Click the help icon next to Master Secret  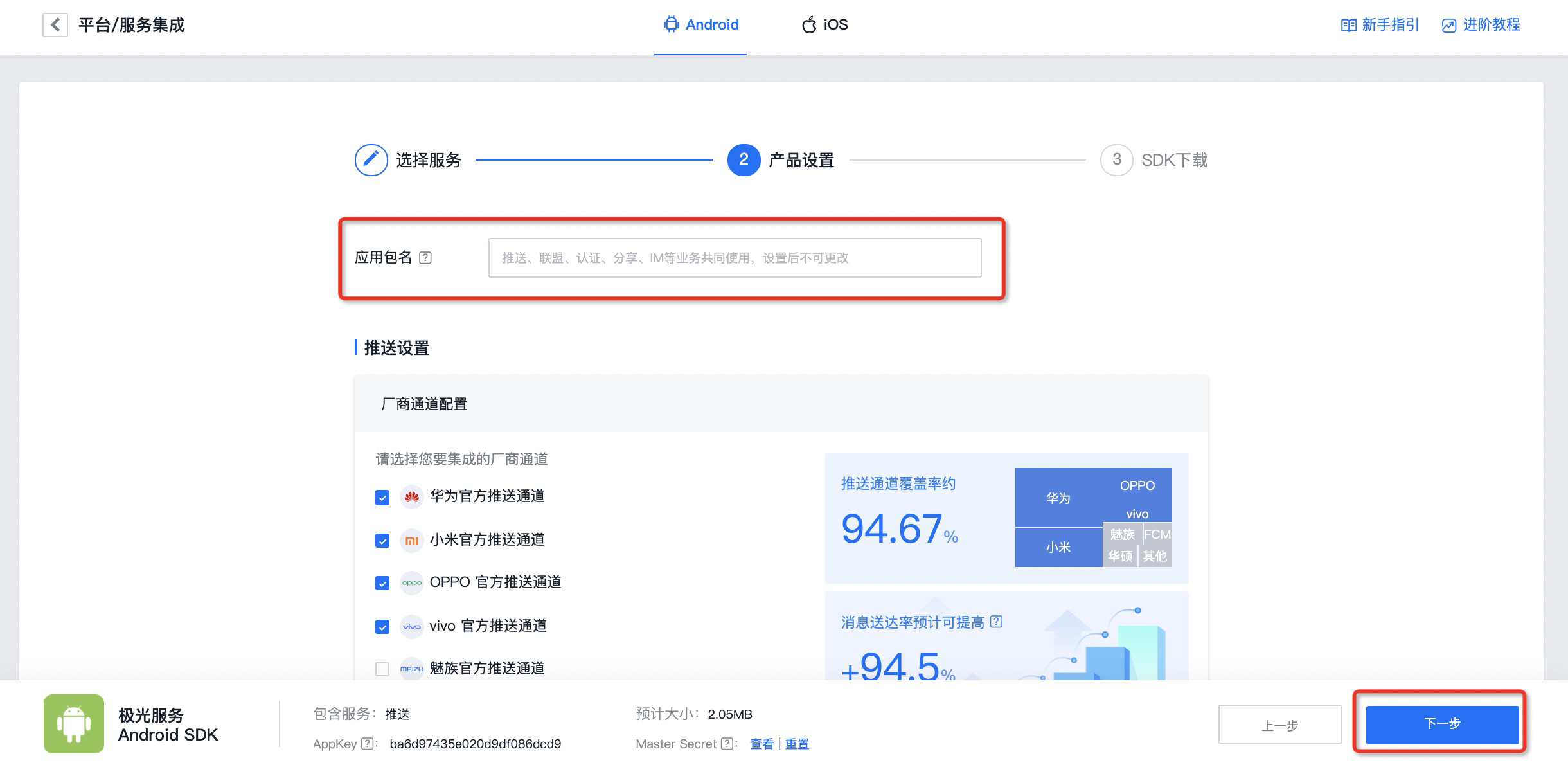coord(727,744)
